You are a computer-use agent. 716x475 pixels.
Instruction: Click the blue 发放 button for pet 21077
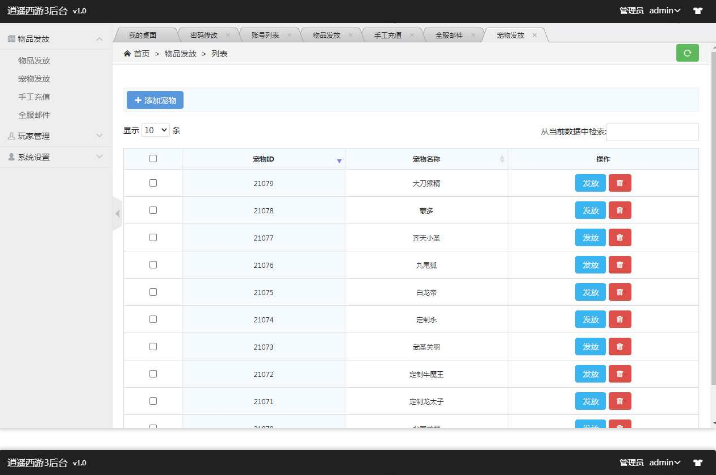coord(590,238)
